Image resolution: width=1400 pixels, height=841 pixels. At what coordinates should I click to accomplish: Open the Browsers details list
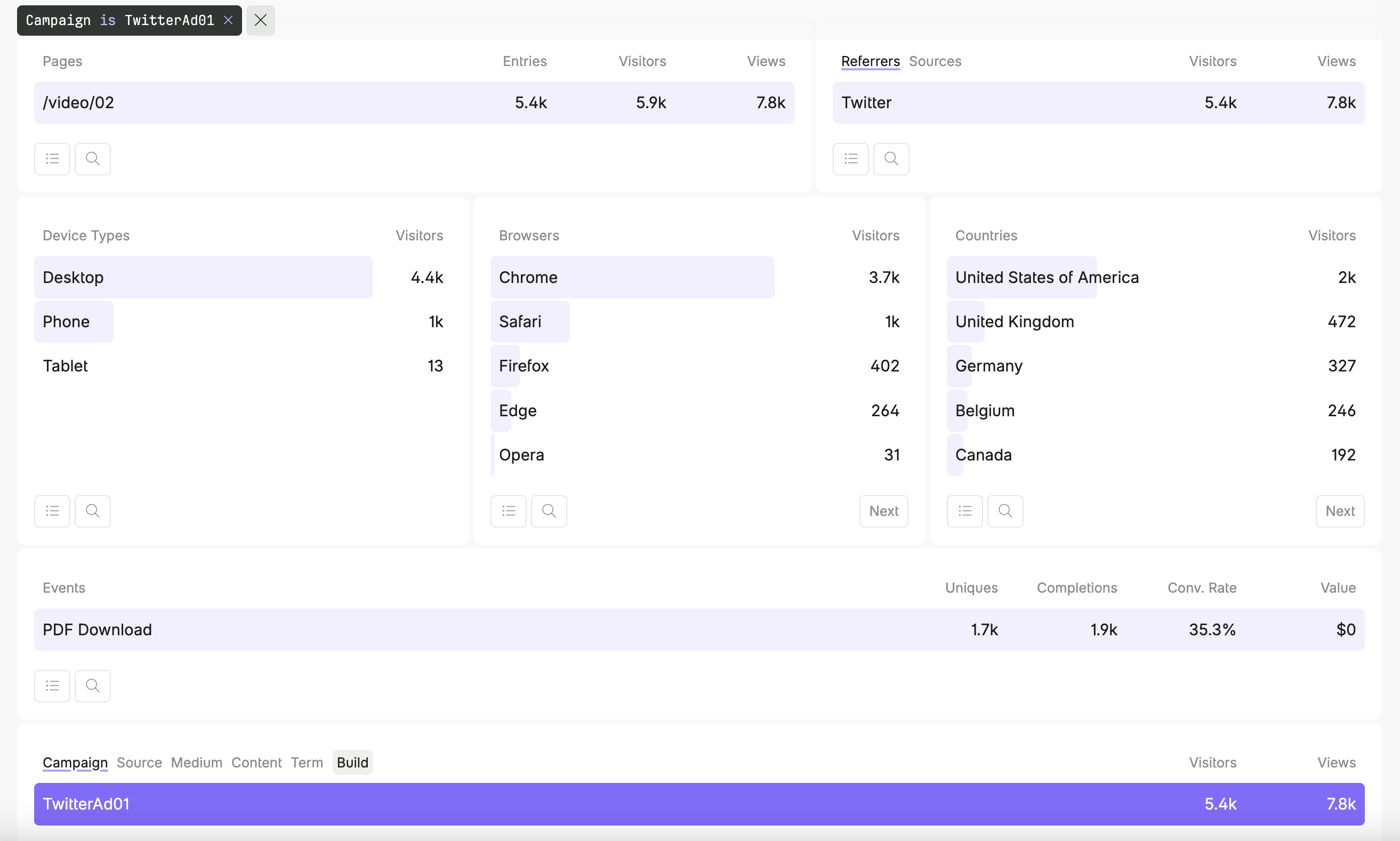tap(508, 511)
